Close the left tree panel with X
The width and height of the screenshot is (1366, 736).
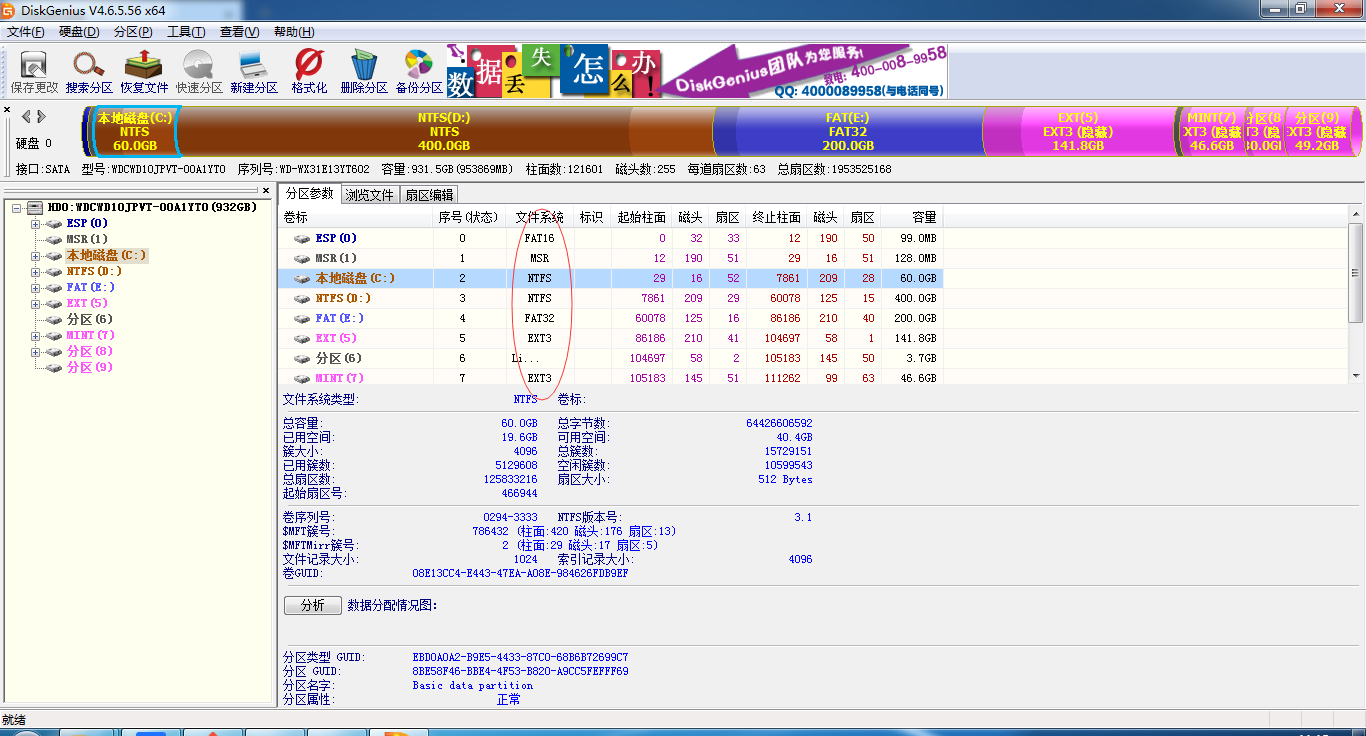click(x=266, y=190)
